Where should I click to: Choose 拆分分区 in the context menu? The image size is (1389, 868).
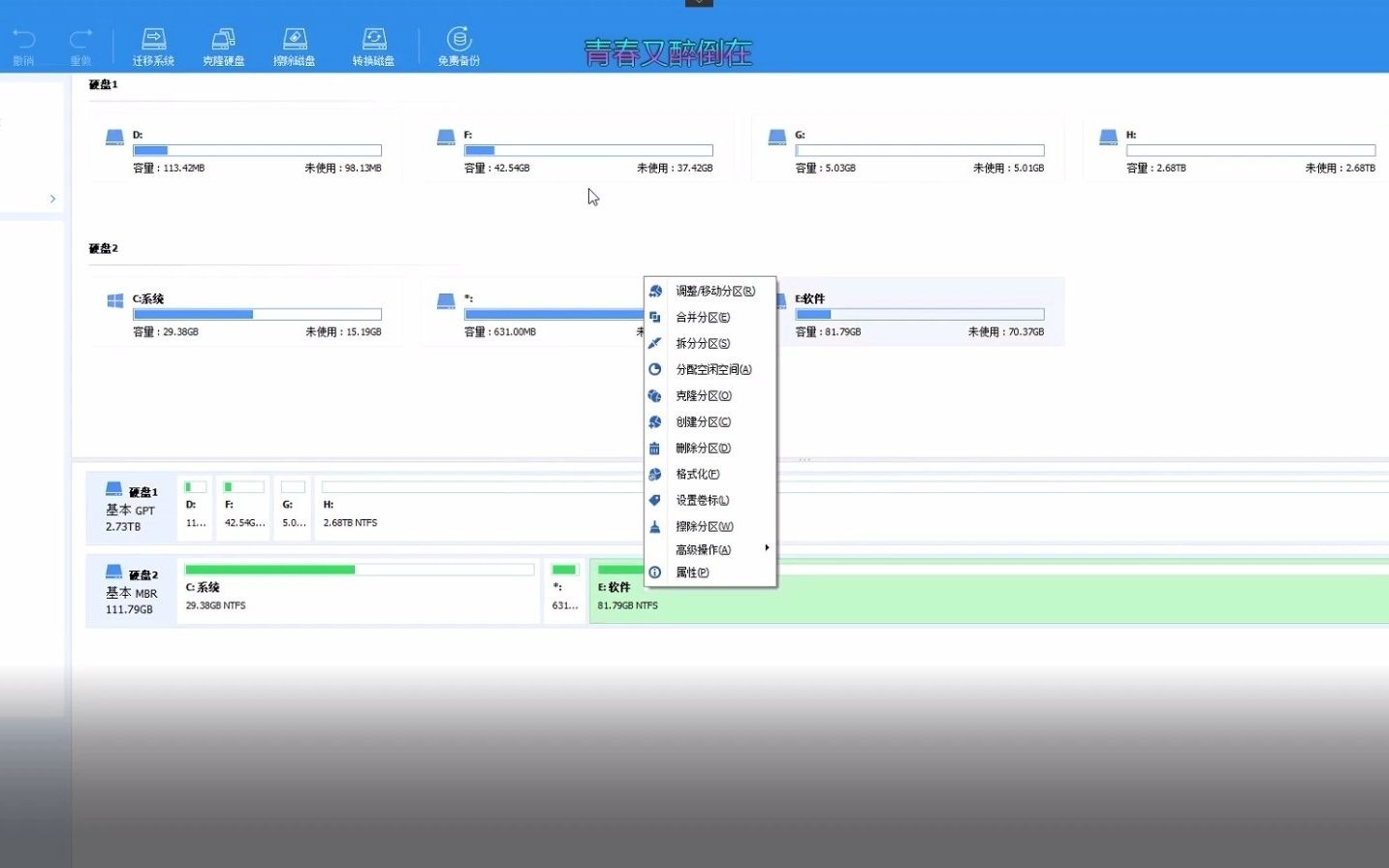[x=710, y=343]
